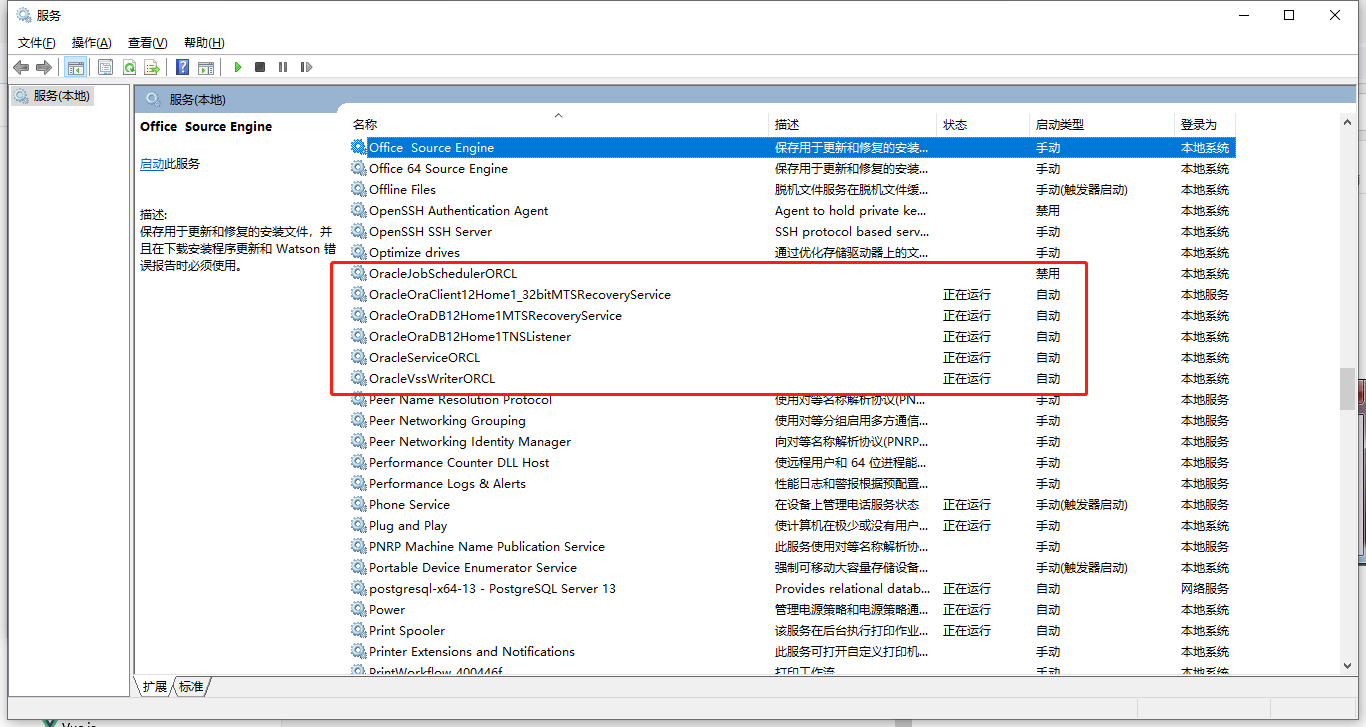1366x727 pixels.
Task: Click the gear icon beside Print Spooler
Action: [x=359, y=630]
